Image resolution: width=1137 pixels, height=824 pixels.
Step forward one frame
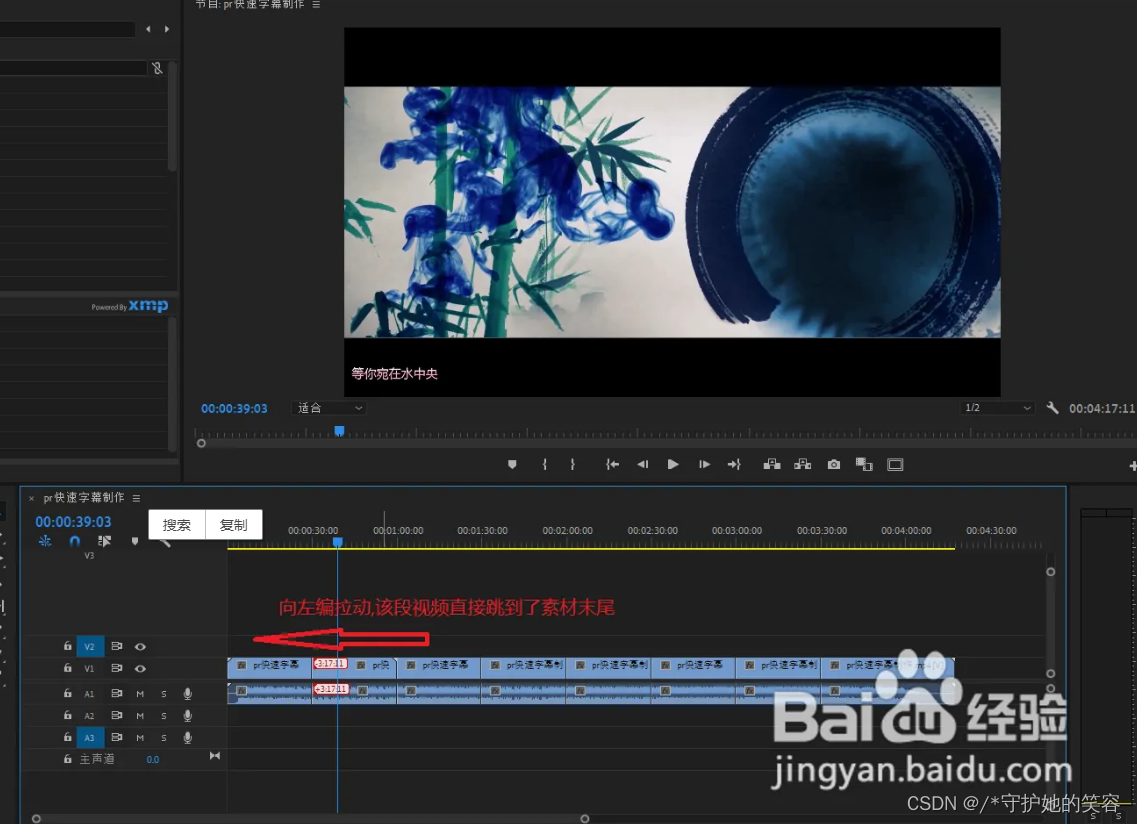[x=704, y=464]
